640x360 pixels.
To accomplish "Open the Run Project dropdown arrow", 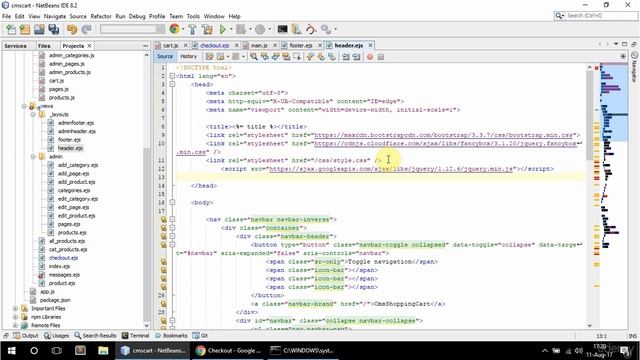I will click(230, 29).
